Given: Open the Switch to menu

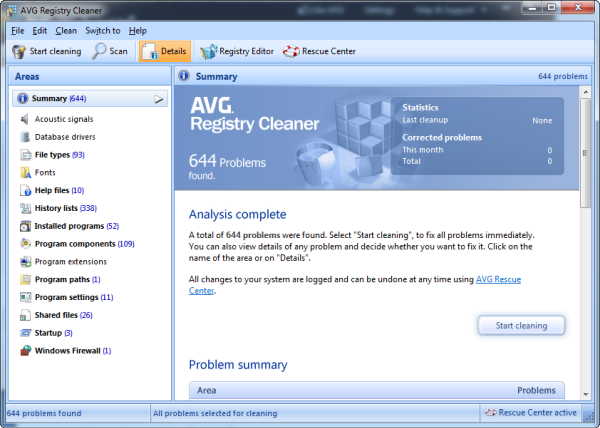Looking at the screenshot, I should pyautogui.click(x=103, y=31).
